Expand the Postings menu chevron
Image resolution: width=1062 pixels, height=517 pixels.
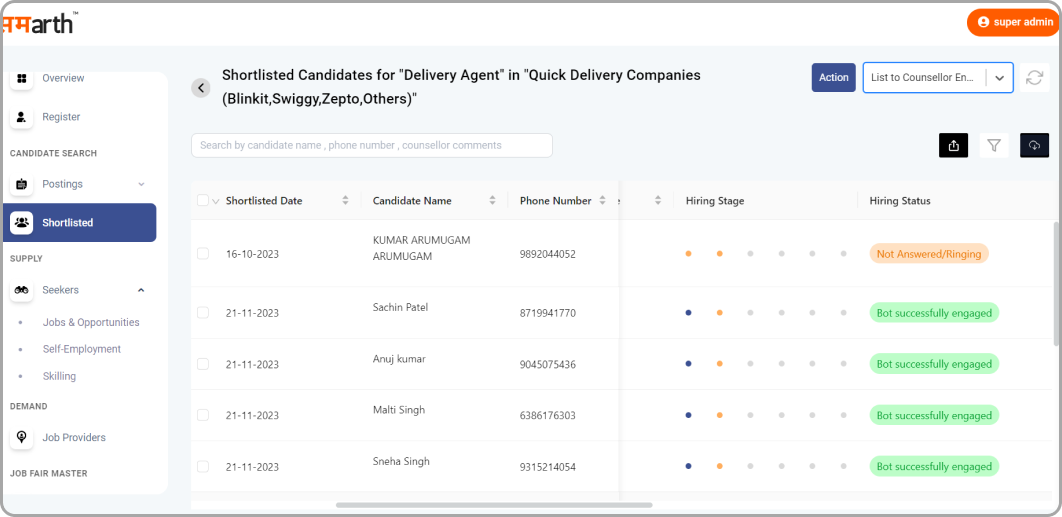(x=141, y=184)
